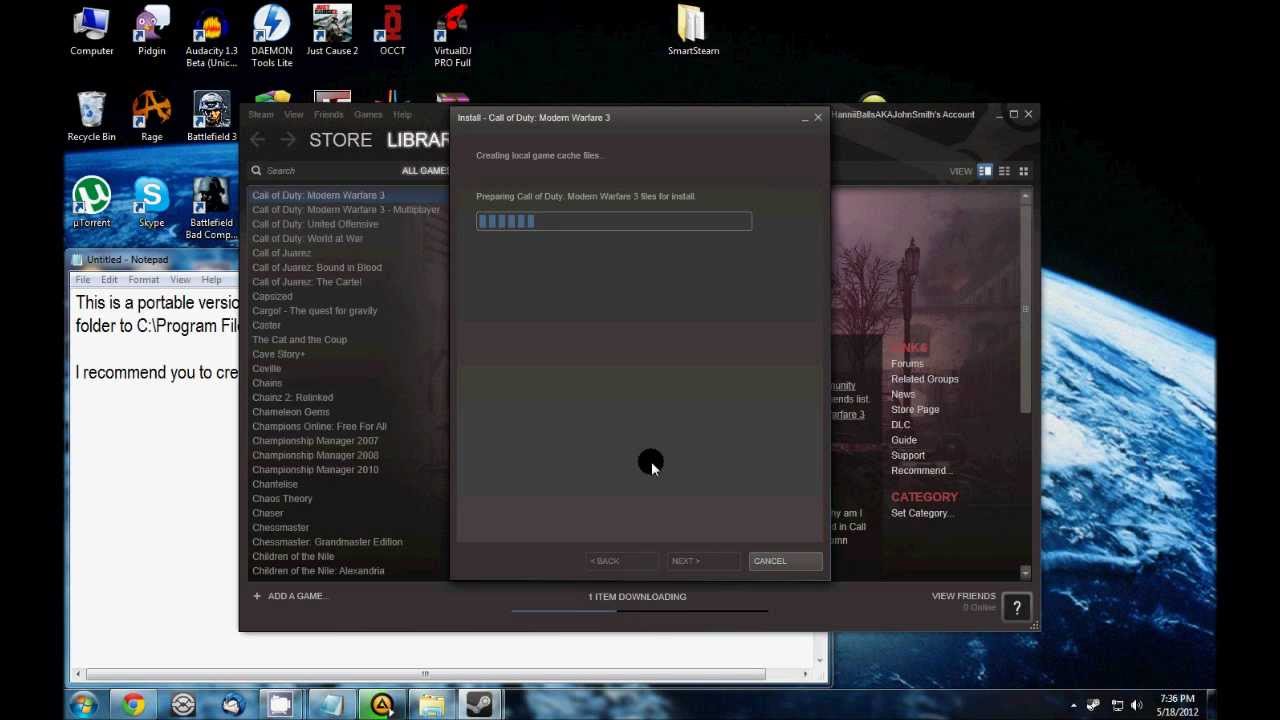Open the Battlefield 3 desktop shortcut
The width and height of the screenshot is (1280, 720).
click(211, 117)
